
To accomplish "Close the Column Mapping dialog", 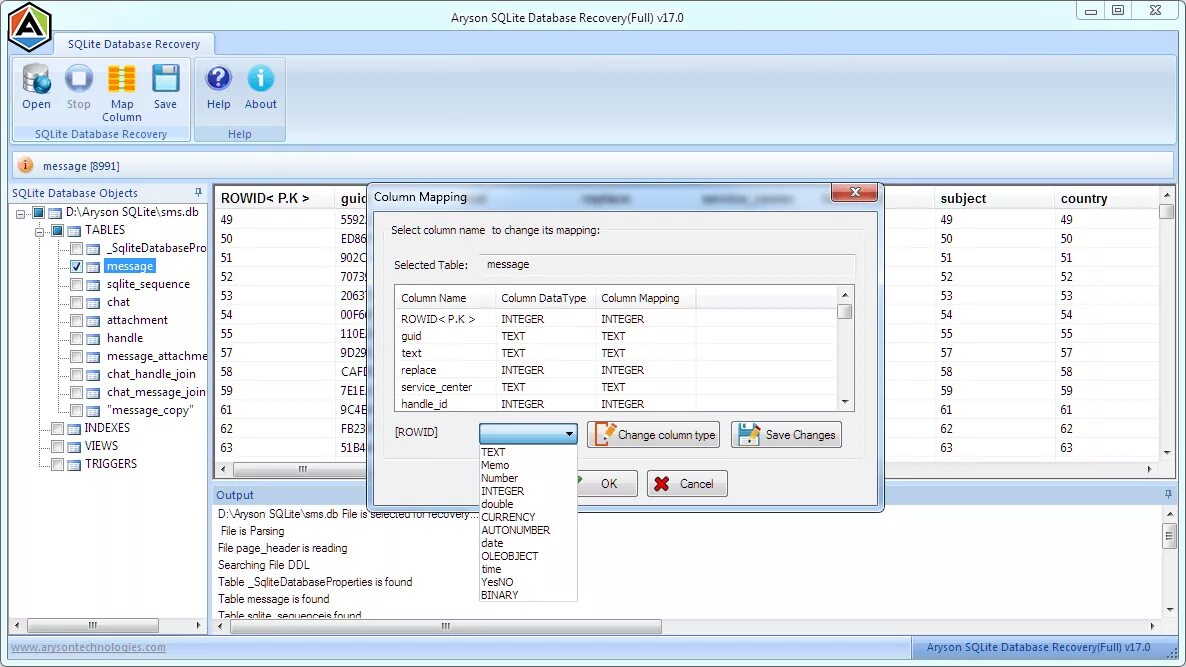I will click(855, 192).
